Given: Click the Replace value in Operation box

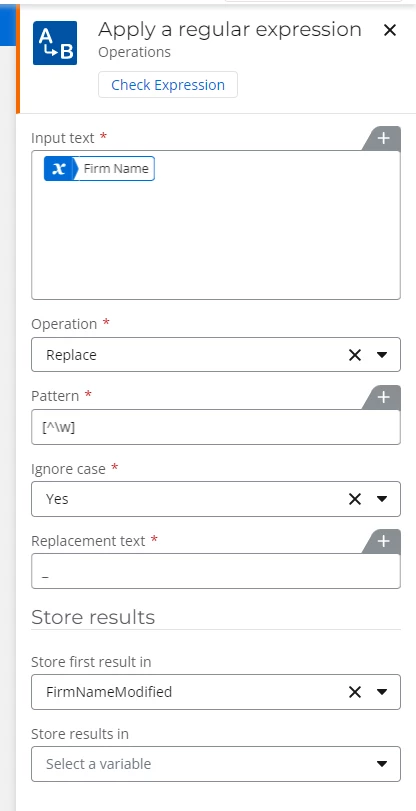Looking at the screenshot, I should 71,355.
